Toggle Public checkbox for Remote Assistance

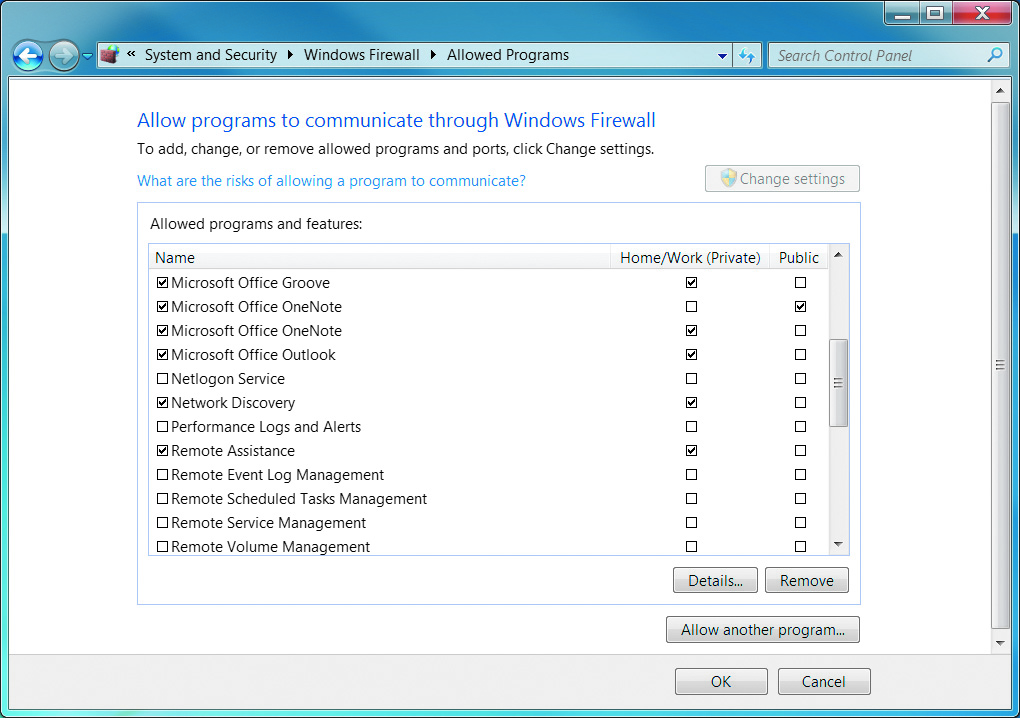(x=800, y=451)
